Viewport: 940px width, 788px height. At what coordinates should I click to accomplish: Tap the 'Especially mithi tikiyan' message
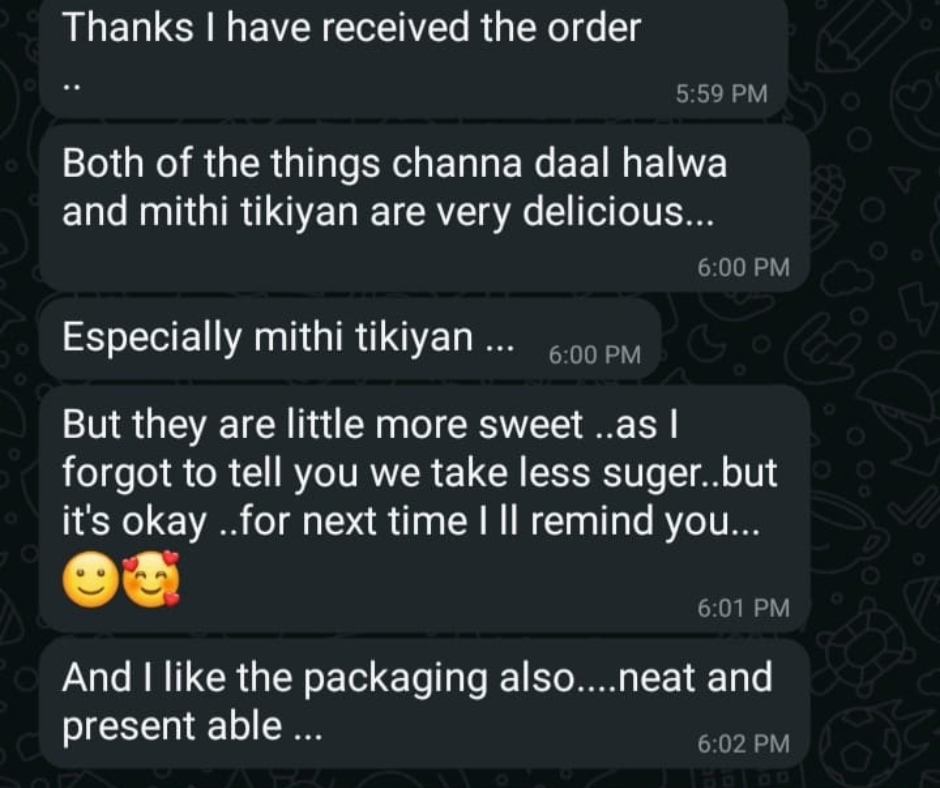350,339
